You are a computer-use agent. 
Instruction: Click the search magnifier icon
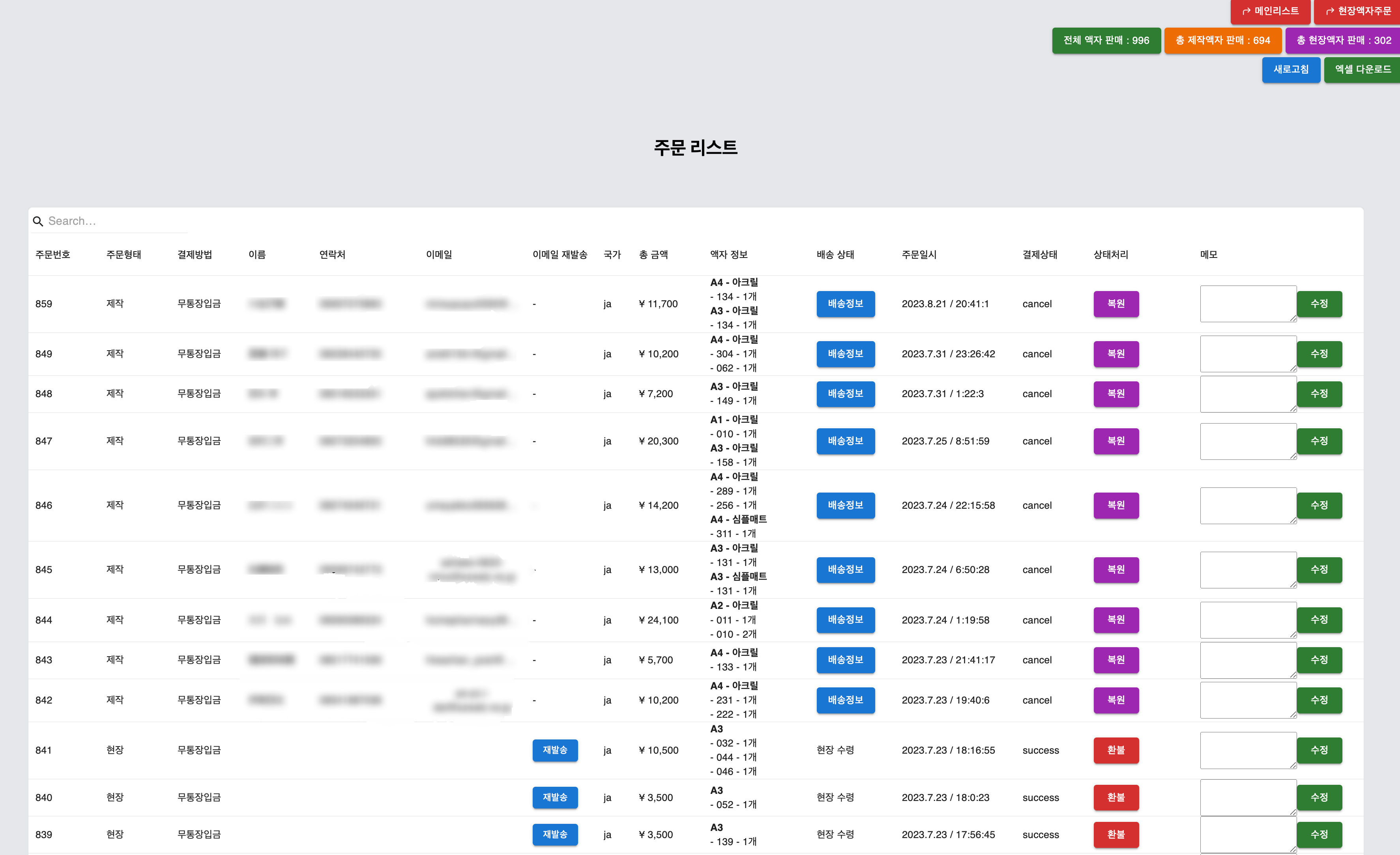click(x=37, y=221)
